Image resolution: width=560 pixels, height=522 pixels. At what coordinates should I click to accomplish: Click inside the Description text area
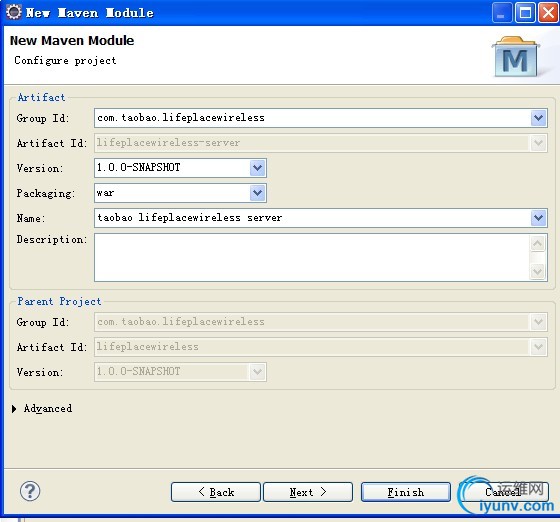[x=312, y=257]
